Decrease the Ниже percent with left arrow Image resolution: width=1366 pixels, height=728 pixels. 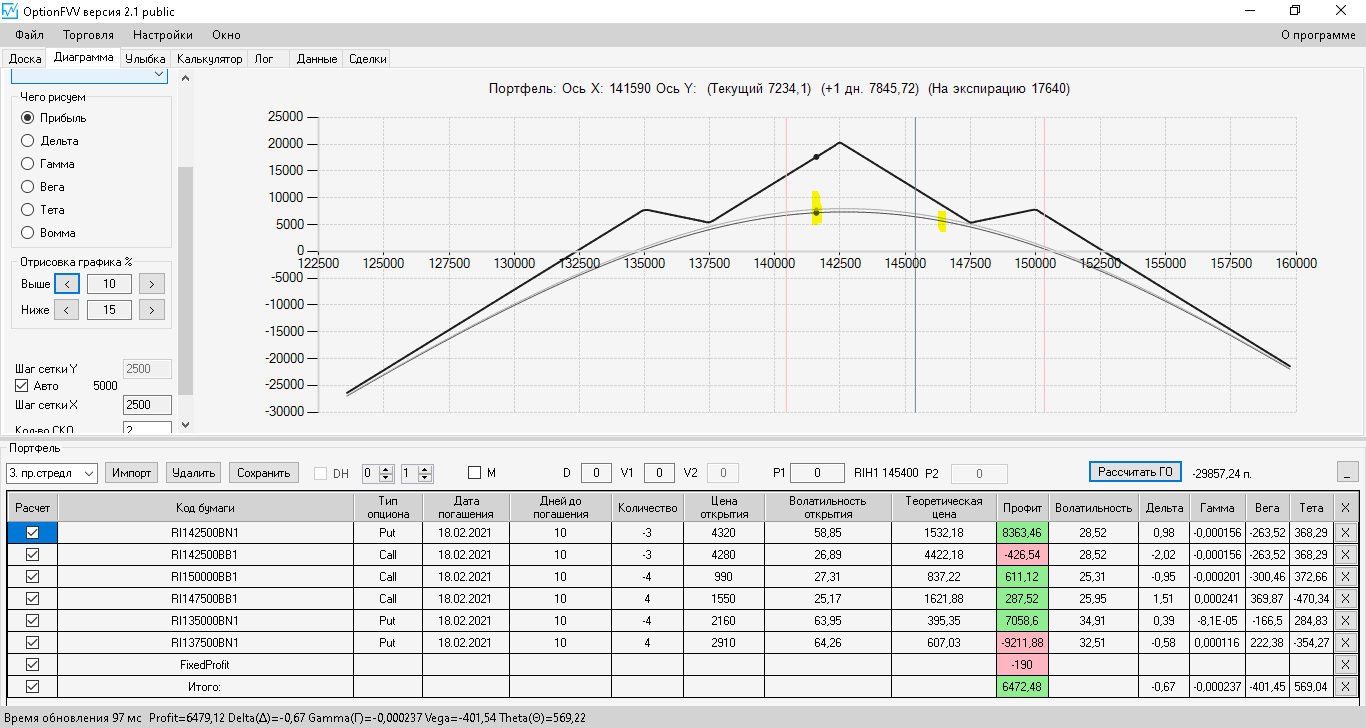coord(66,310)
